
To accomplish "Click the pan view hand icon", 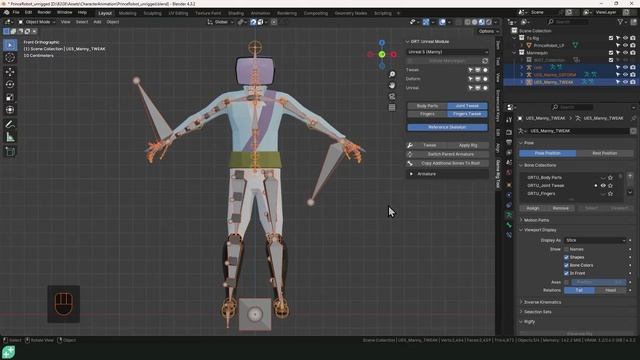I will pyautogui.click(x=392, y=85).
